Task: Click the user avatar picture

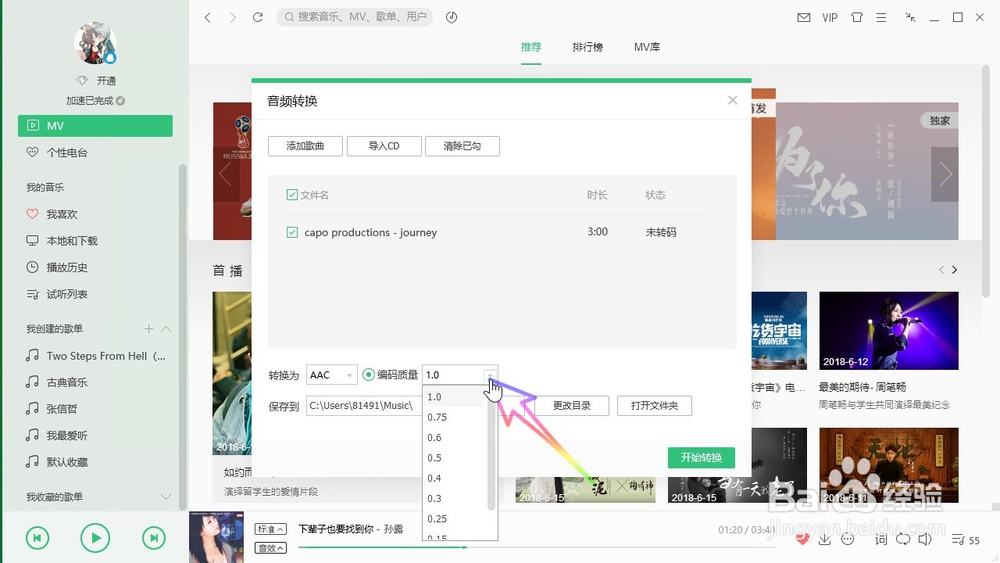Action: point(95,43)
